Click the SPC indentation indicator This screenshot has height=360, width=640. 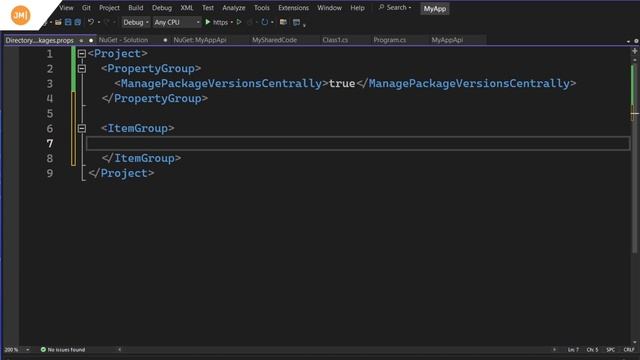(611, 349)
